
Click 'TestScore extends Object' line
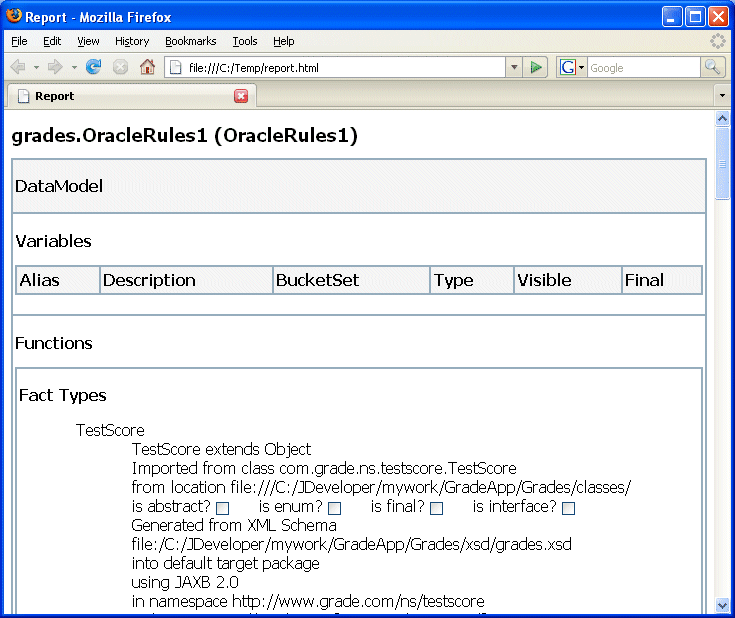coord(221,449)
